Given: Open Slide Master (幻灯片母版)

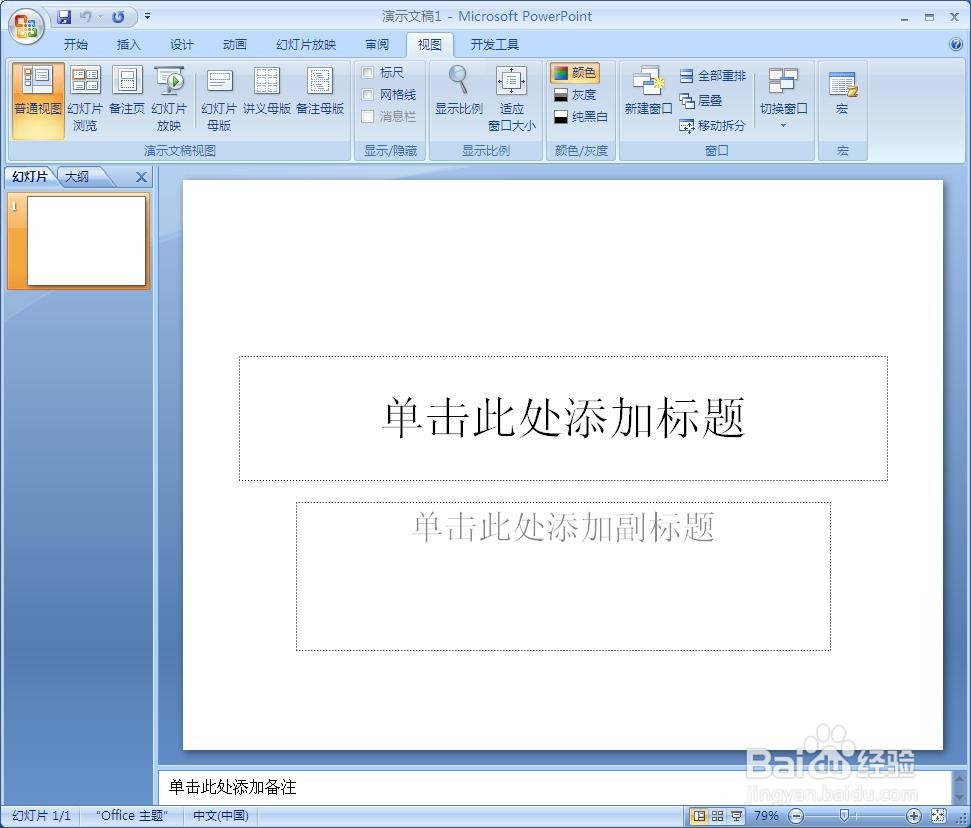Looking at the screenshot, I should [219, 100].
